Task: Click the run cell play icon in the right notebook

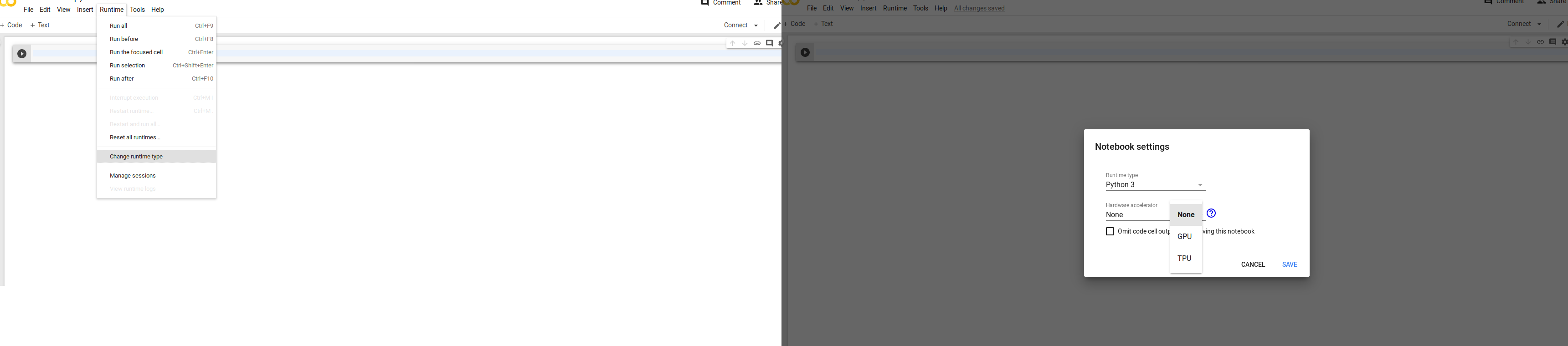Action: [x=805, y=53]
